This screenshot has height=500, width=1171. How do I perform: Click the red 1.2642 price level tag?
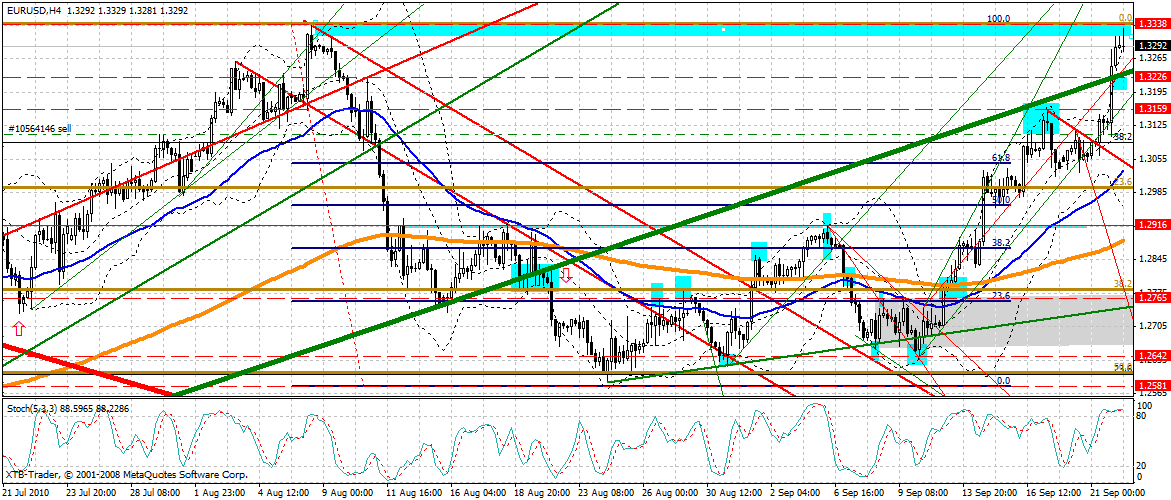click(x=1151, y=355)
